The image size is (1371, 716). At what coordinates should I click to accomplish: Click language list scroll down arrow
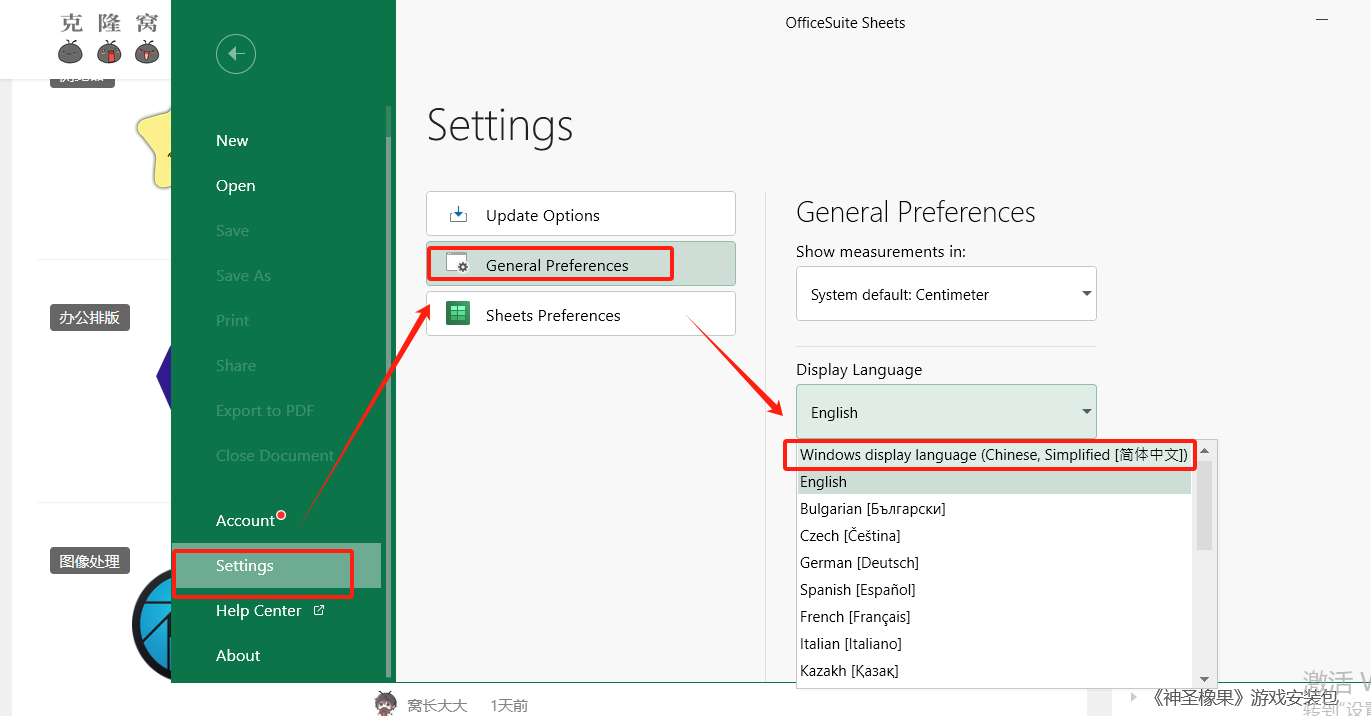pyautogui.click(x=1204, y=679)
